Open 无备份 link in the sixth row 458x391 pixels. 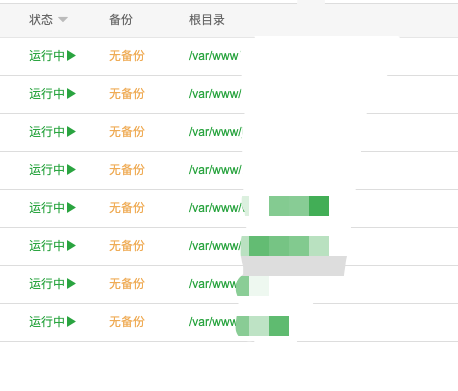127,246
